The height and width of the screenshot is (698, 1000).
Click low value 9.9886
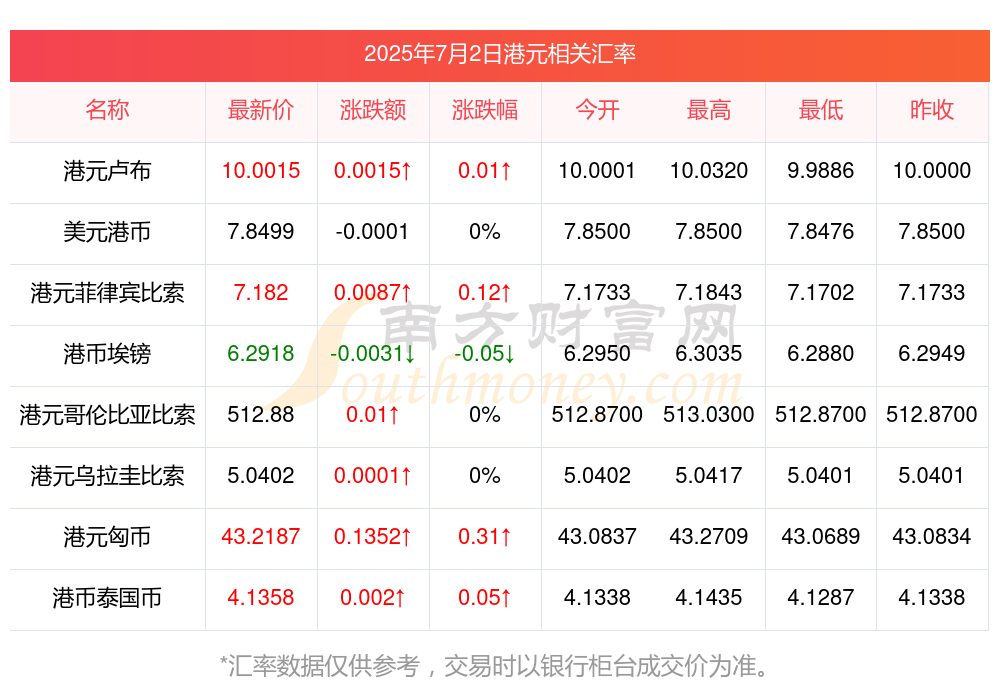[821, 171]
